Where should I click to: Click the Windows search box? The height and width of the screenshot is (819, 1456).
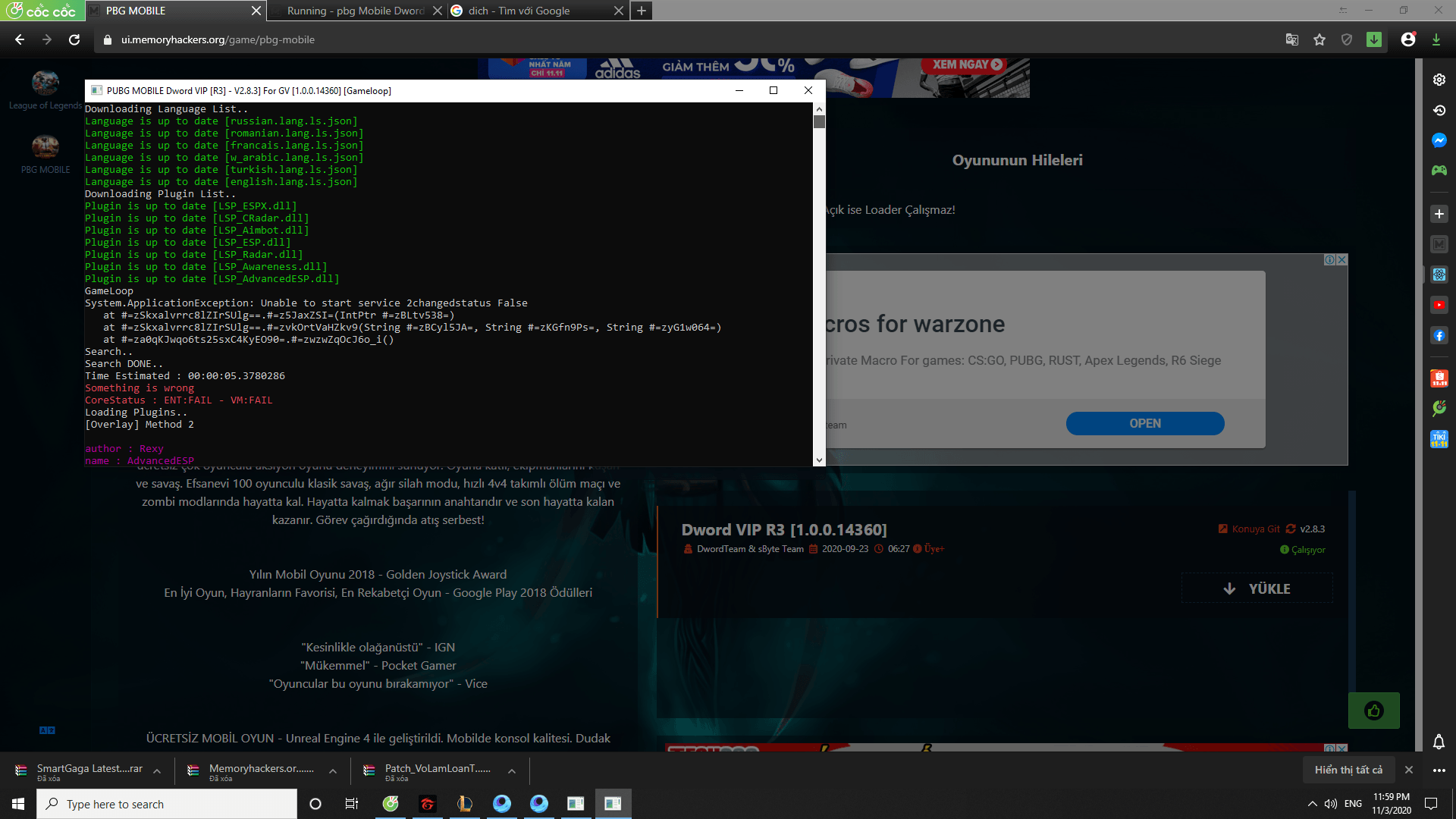[167, 804]
